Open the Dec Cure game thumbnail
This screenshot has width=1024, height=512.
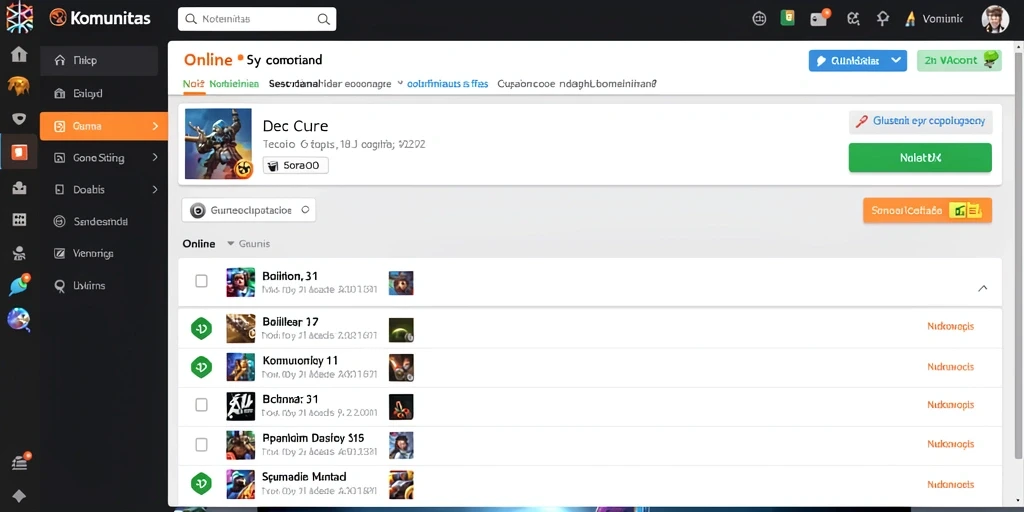click(x=218, y=144)
